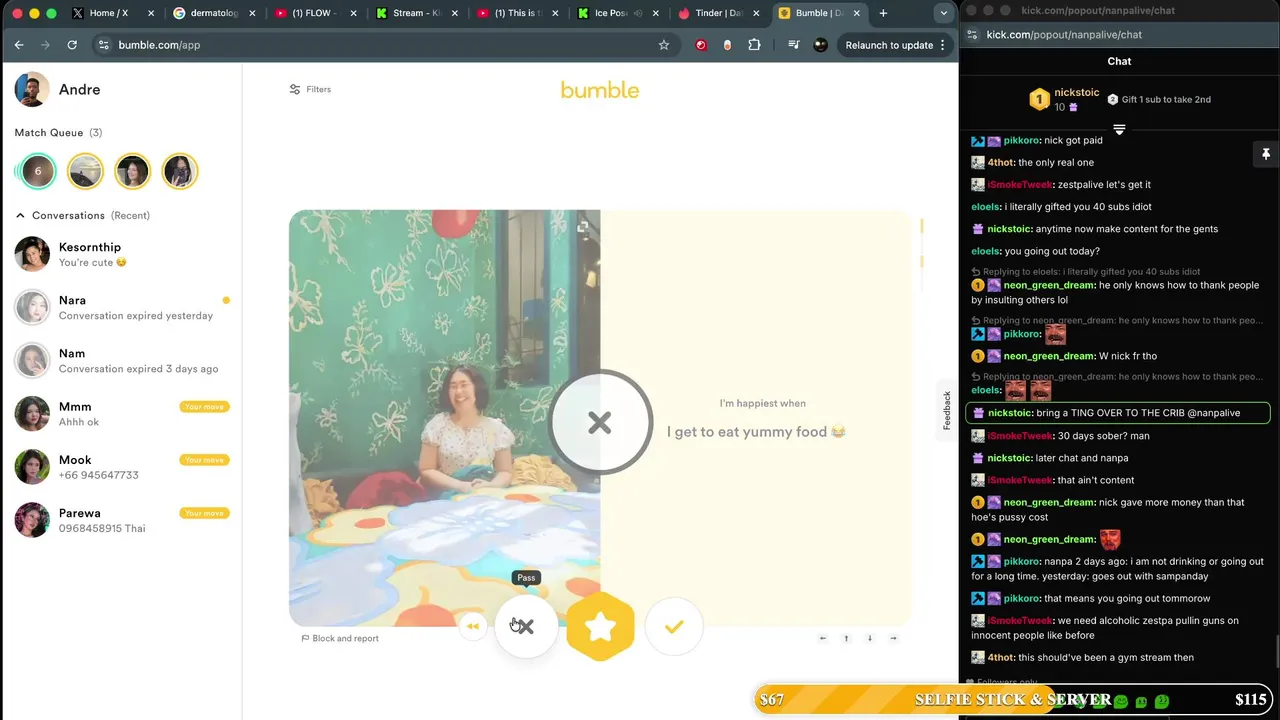Click the profile photo on the card

coord(444,418)
